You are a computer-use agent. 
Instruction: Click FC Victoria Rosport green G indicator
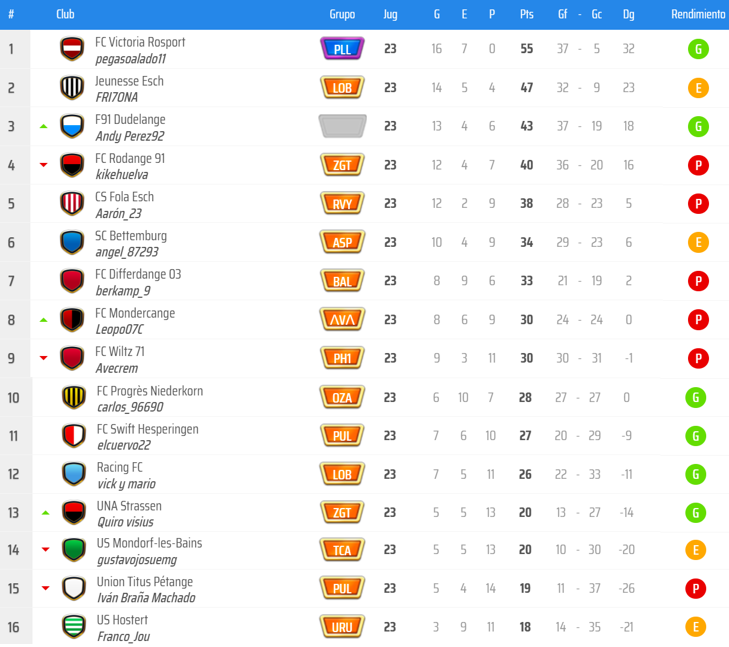698,49
